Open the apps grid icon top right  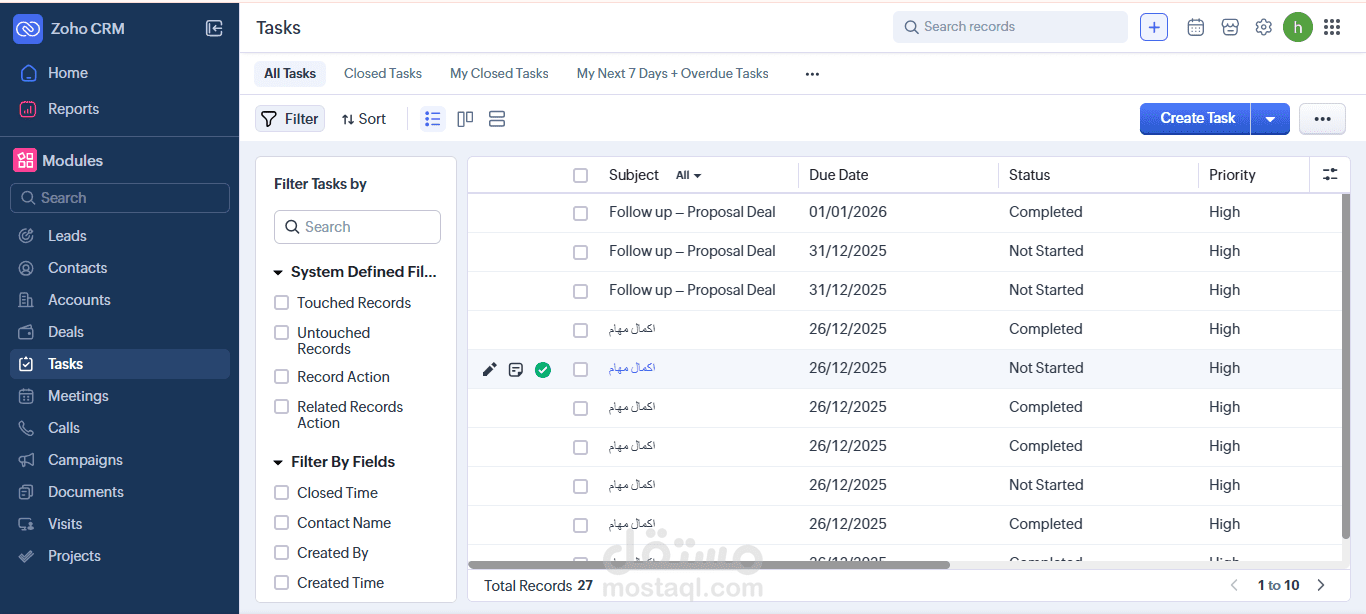[x=1332, y=27]
